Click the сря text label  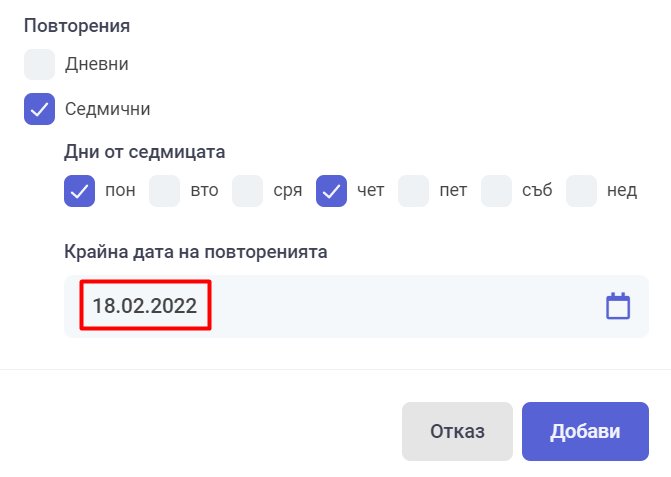point(288,191)
